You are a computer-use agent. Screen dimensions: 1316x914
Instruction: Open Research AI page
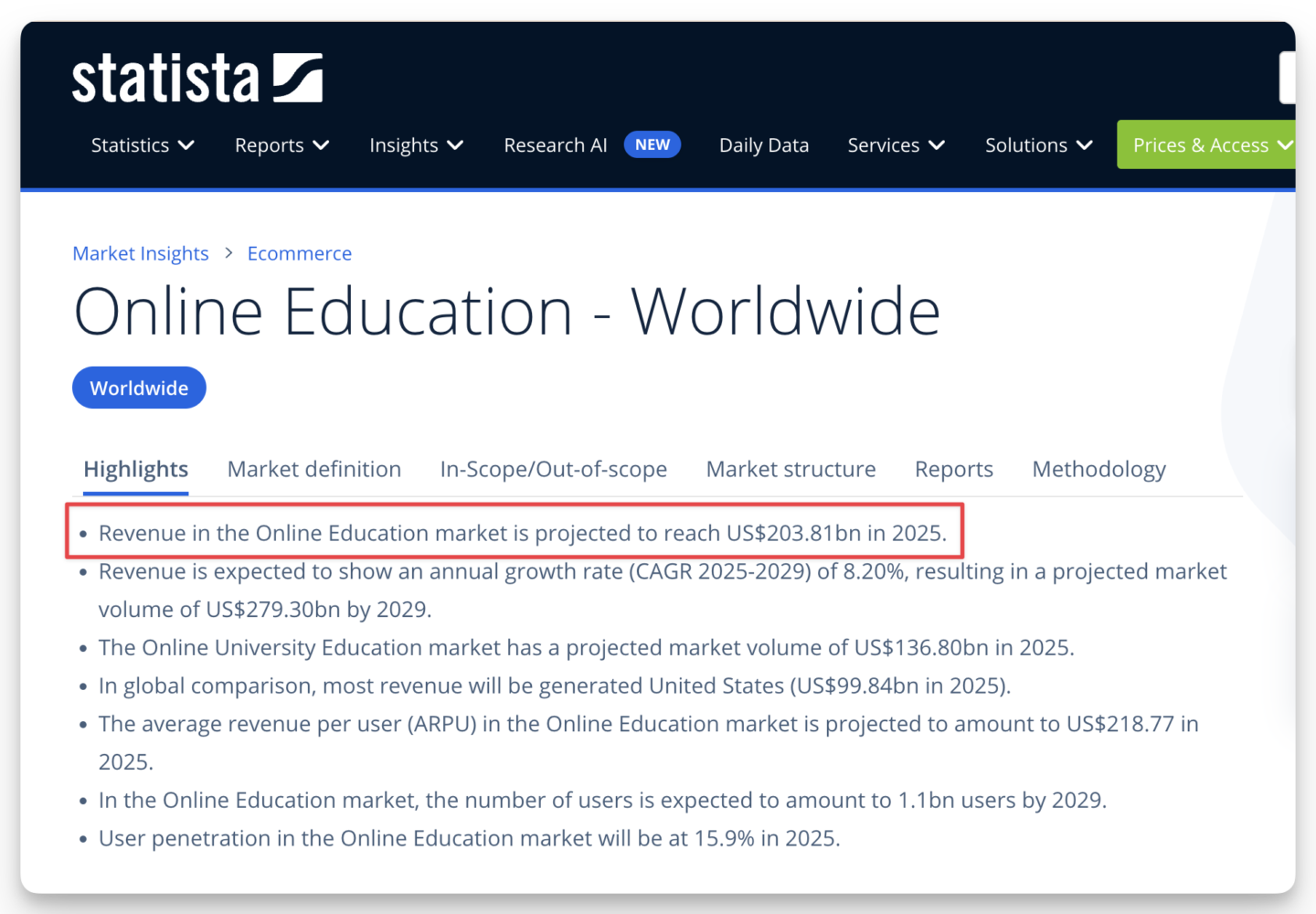[556, 145]
